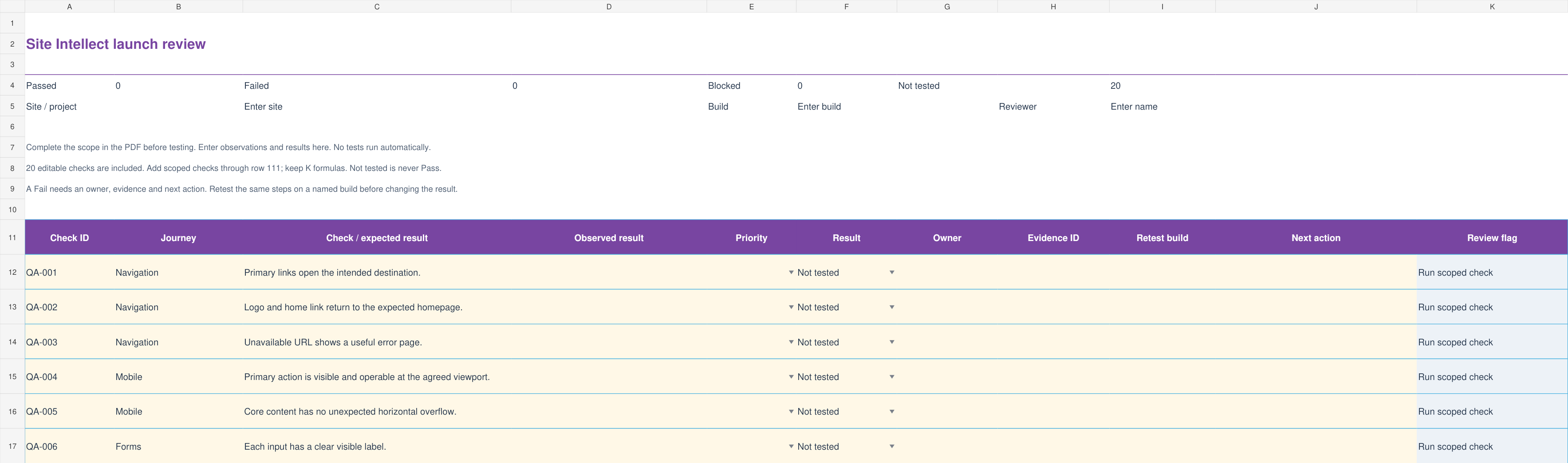
Task: Select the row 11 header number
Action: (12, 237)
